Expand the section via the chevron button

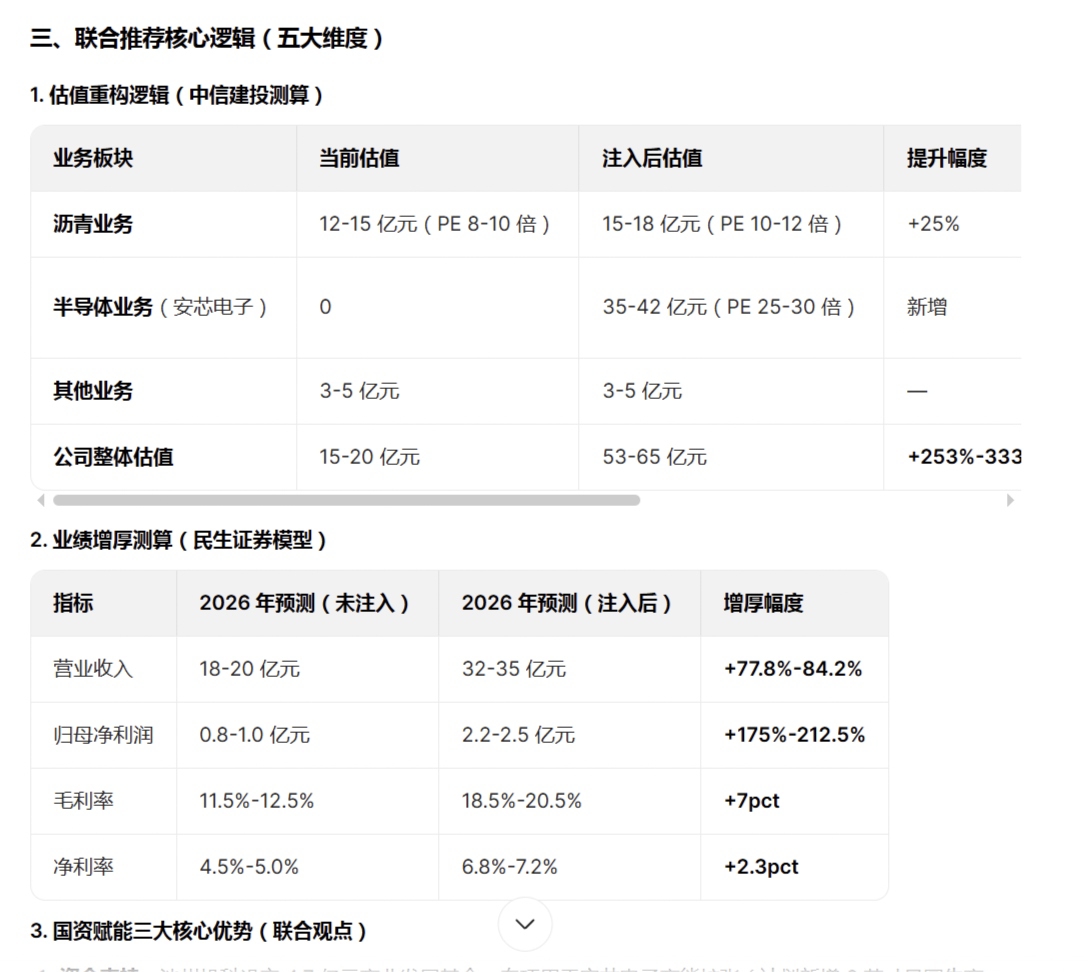[524, 925]
